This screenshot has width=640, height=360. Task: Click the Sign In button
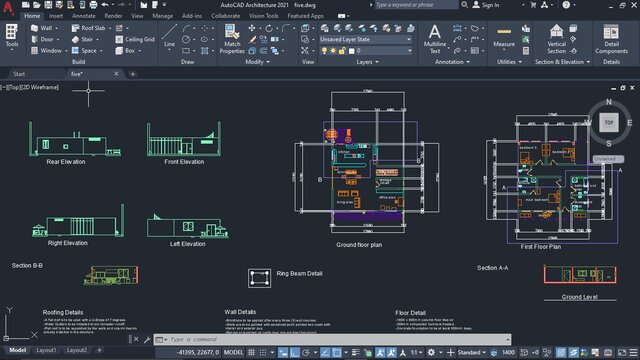(x=486, y=5)
